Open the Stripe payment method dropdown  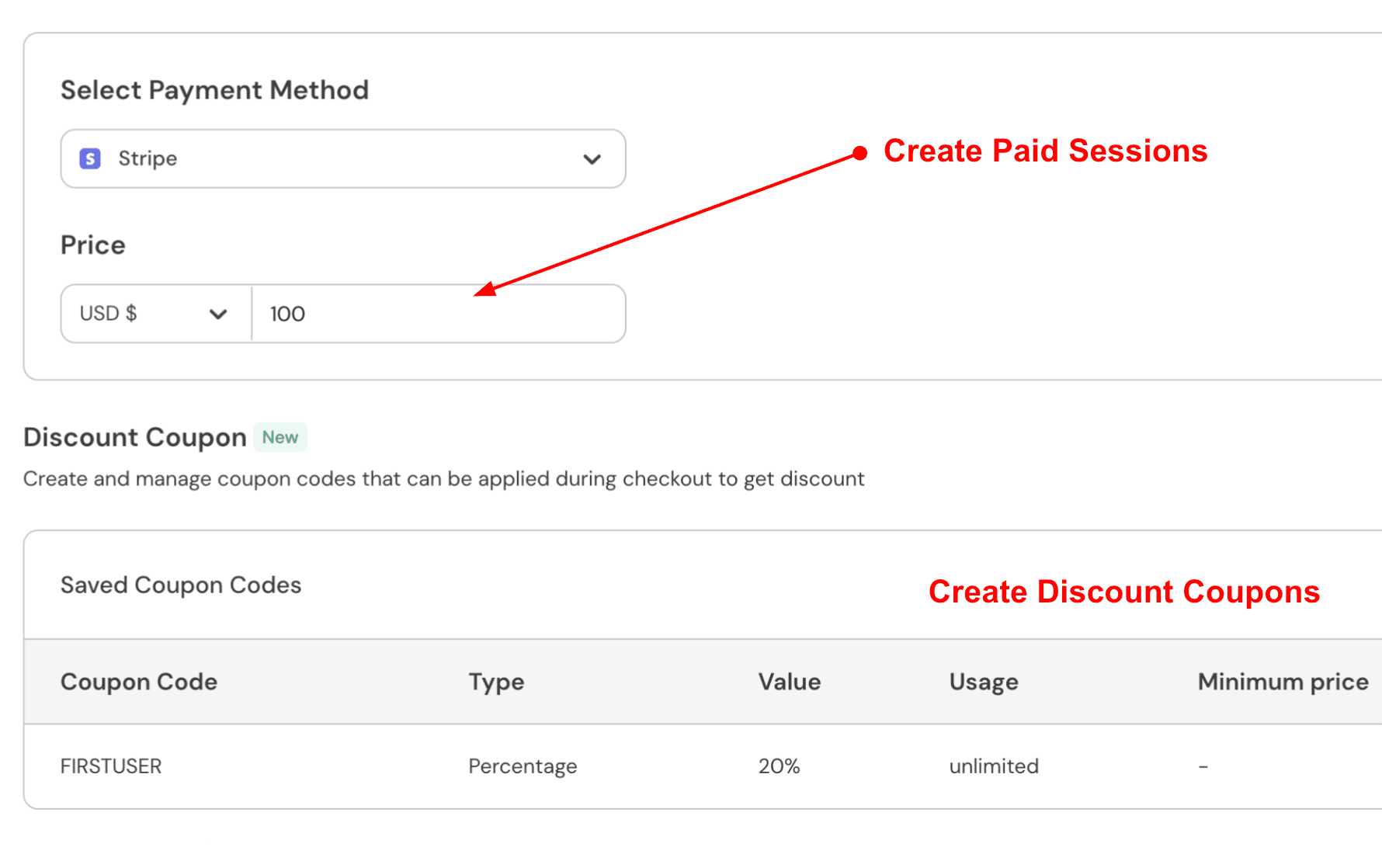343,158
